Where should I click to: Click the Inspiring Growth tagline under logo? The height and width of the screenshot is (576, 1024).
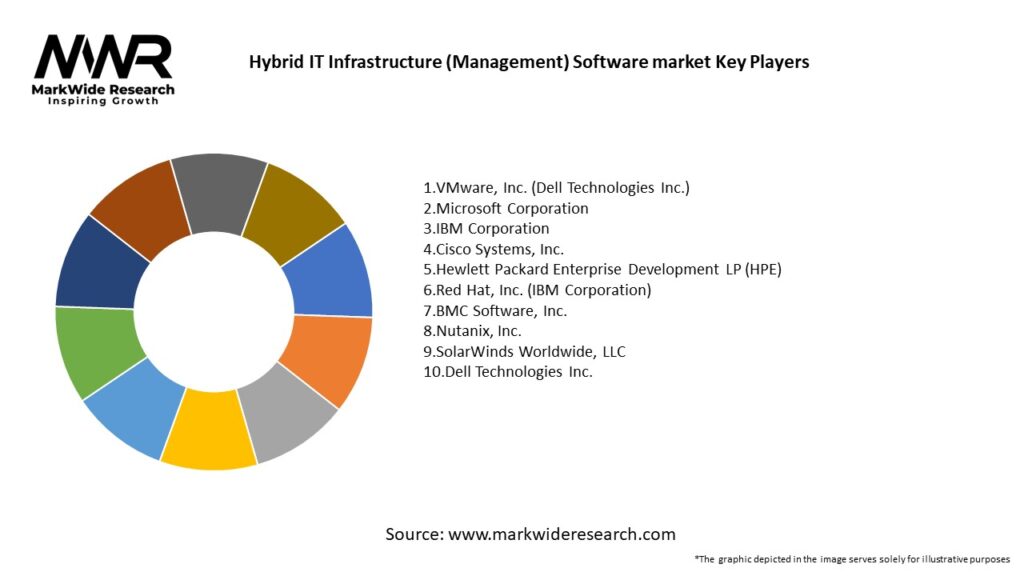(103, 102)
